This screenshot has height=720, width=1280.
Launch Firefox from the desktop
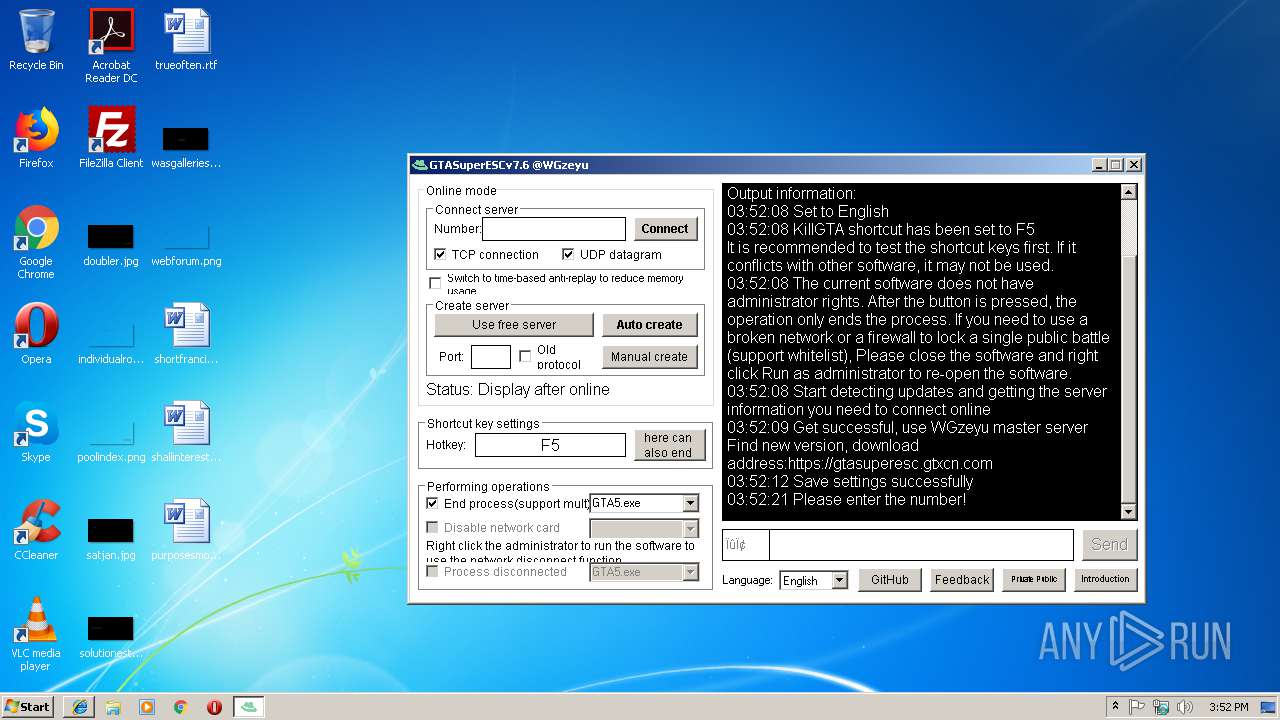[x=36, y=138]
